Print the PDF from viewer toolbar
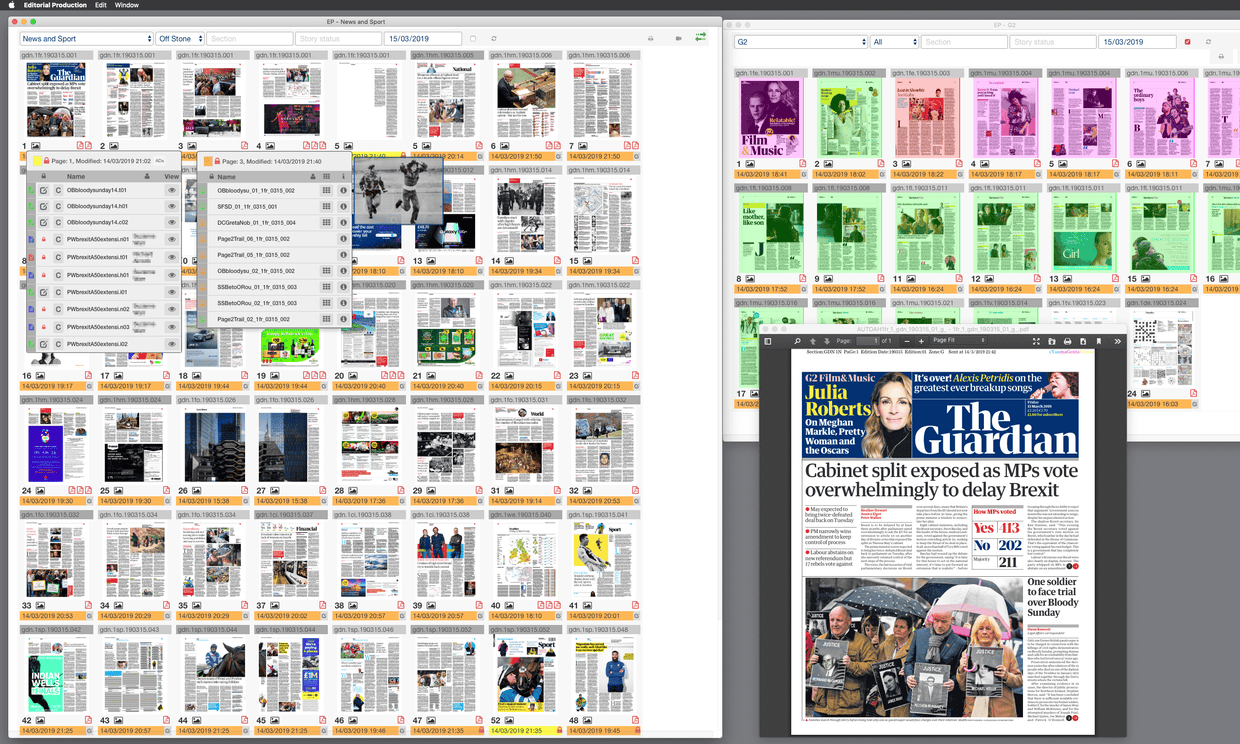Image resolution: width=1240 pixels, height=744 pixels. click(x=1067, y=341)
